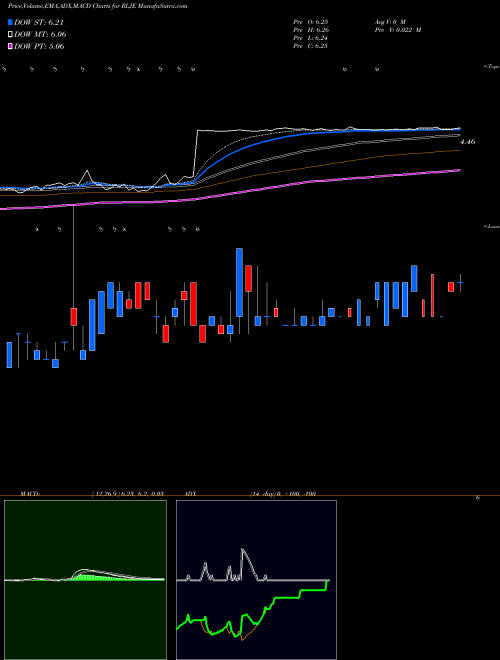Select the 'DOW PT: 5.06' legend label
Viewport: 500px width, 660px height.
39,46
